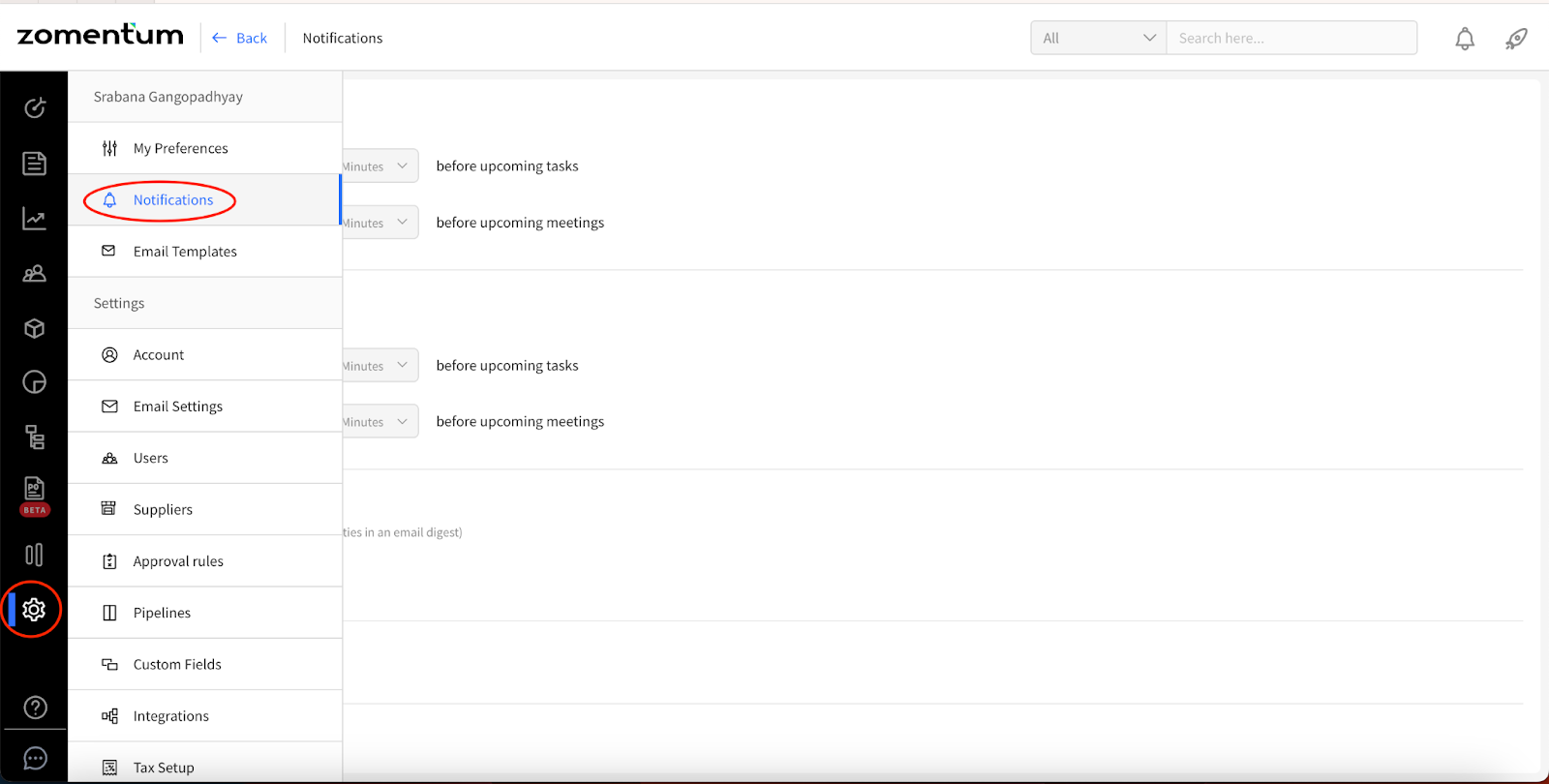Click the notification bell in top bar
The image size is (1549, 784).
[x=1465, y=39]
